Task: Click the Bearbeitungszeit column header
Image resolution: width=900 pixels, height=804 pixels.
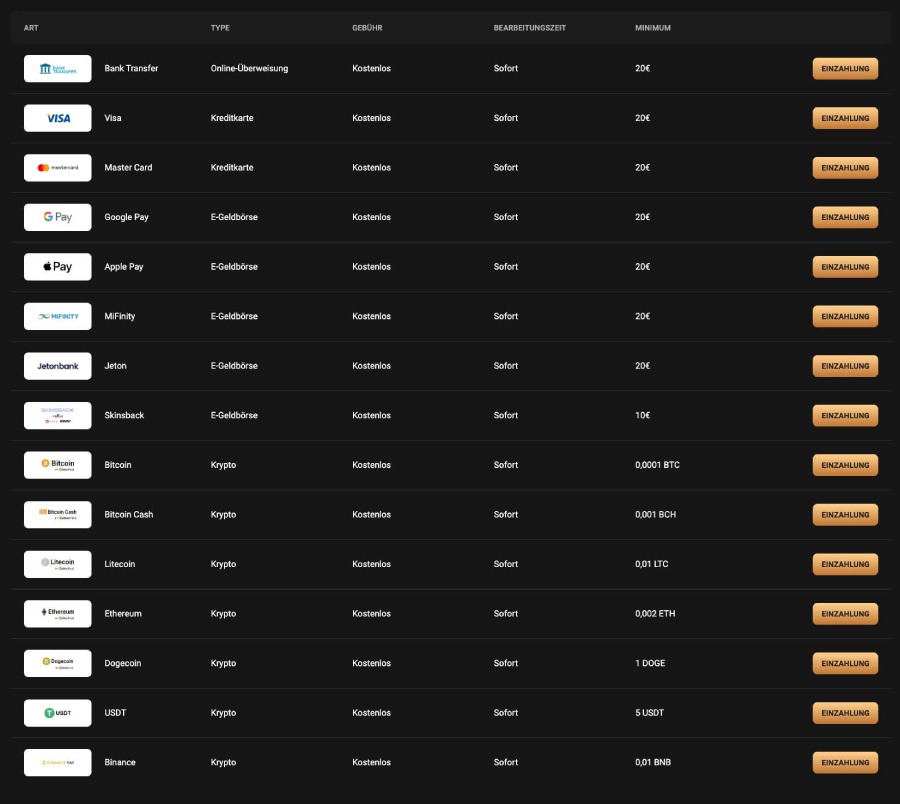Action: click(x=529, y=28)
